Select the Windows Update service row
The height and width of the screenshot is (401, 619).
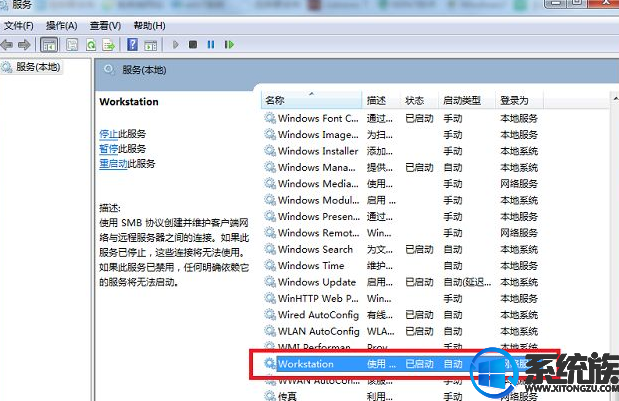[x=401, y=282]
